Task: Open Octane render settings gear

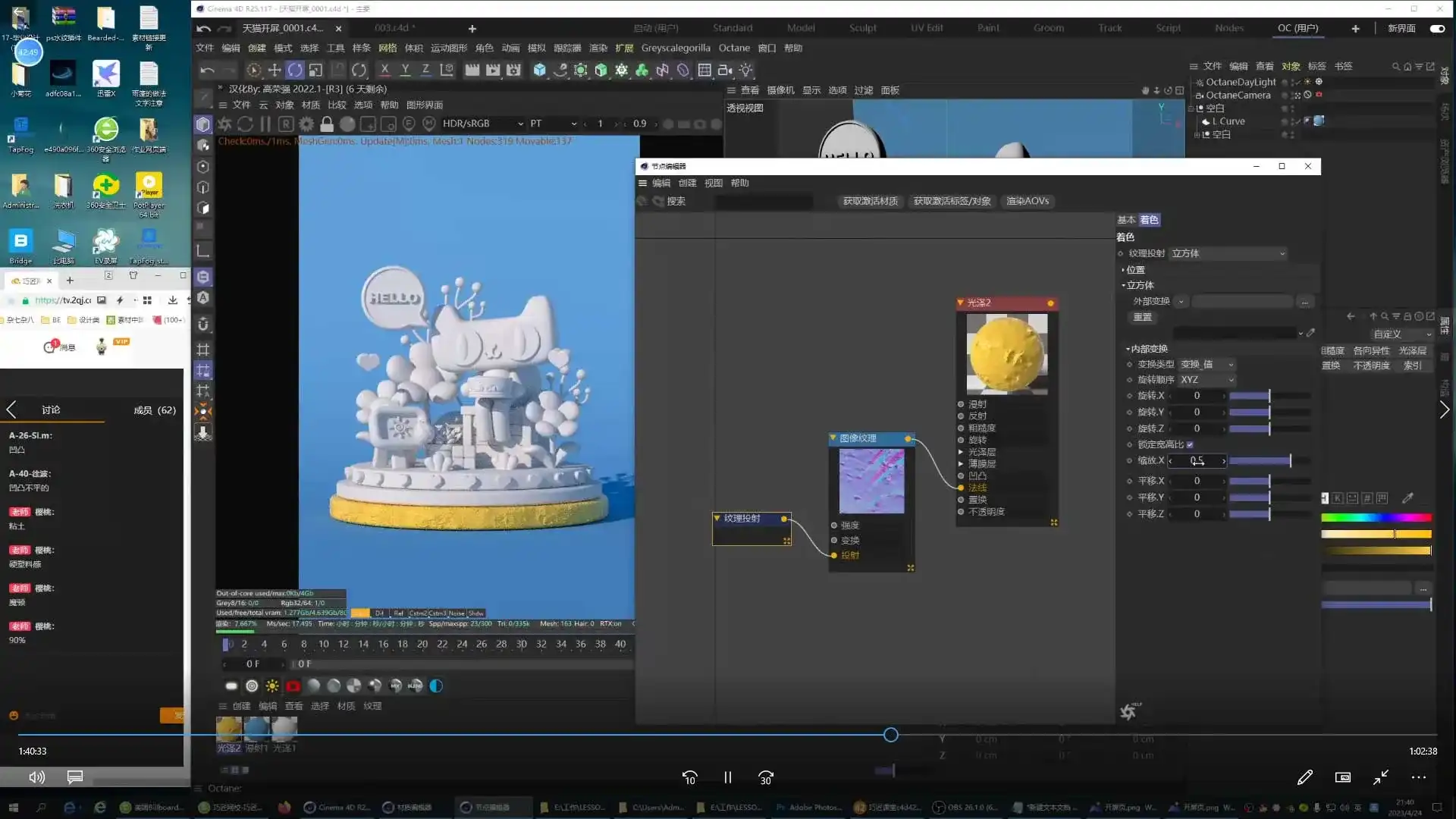Action: click(x=306, y=124)
